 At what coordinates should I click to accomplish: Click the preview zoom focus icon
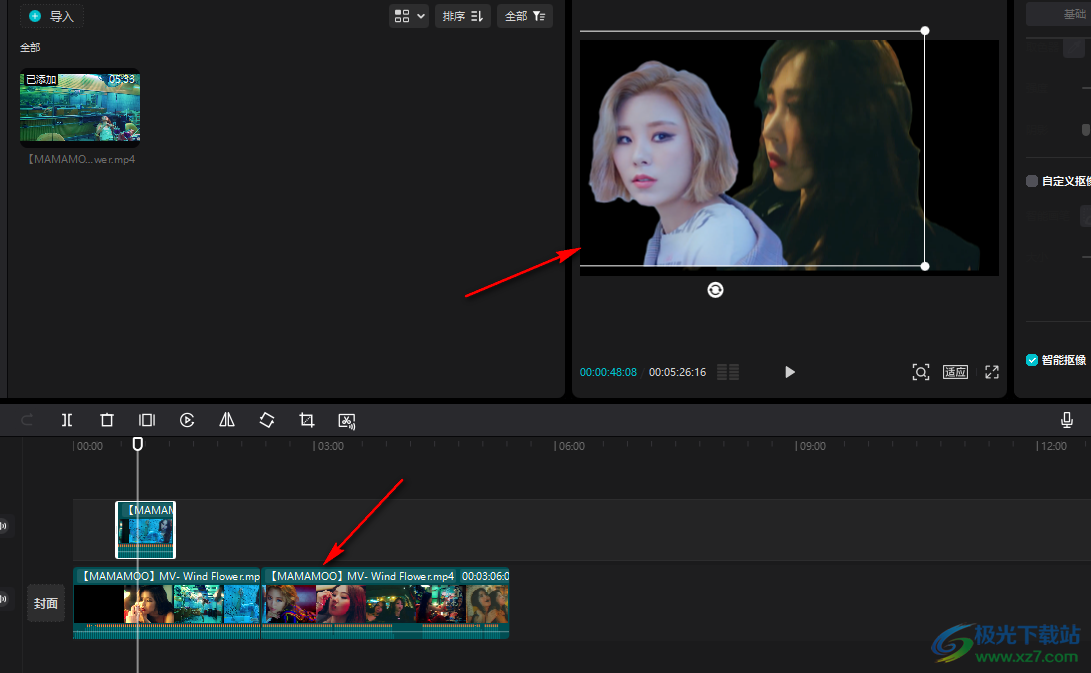point(920,372)
